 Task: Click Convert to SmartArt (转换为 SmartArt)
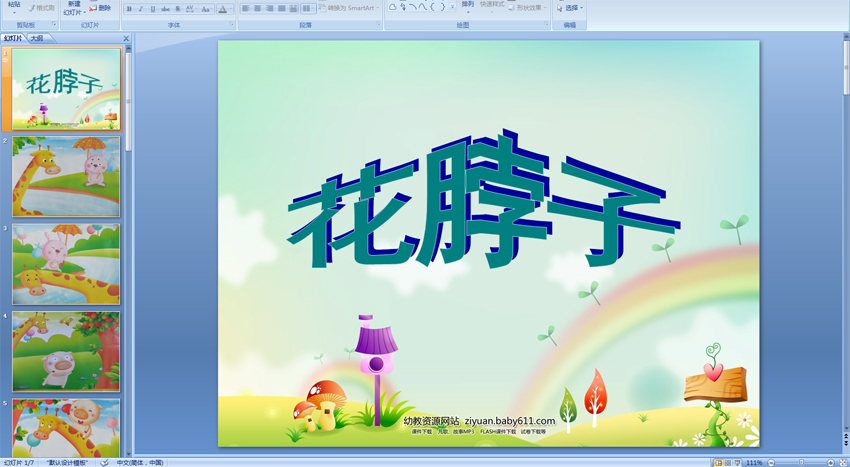(x=347, y=8)
